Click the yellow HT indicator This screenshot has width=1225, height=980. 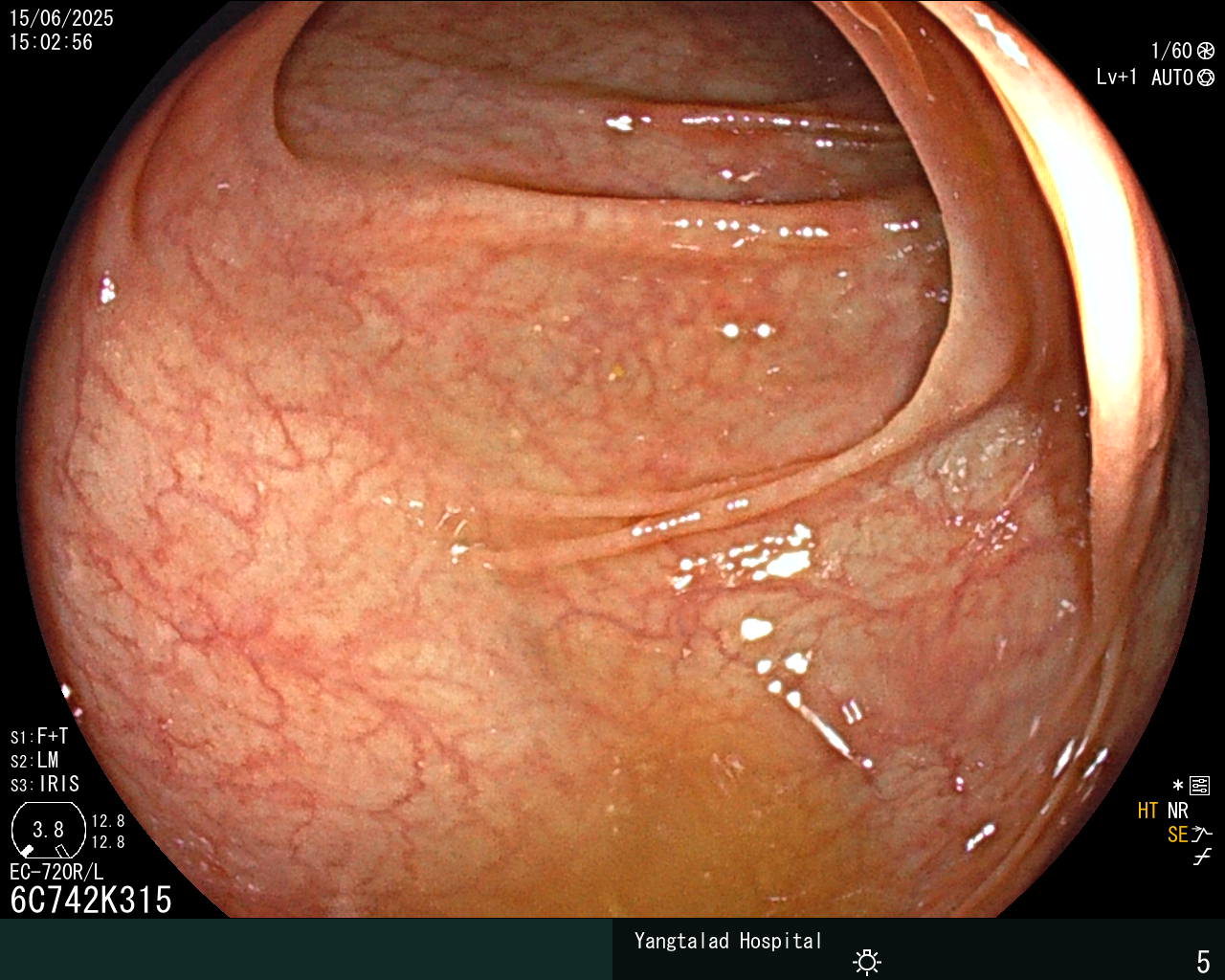click(x=1148, y=811)
